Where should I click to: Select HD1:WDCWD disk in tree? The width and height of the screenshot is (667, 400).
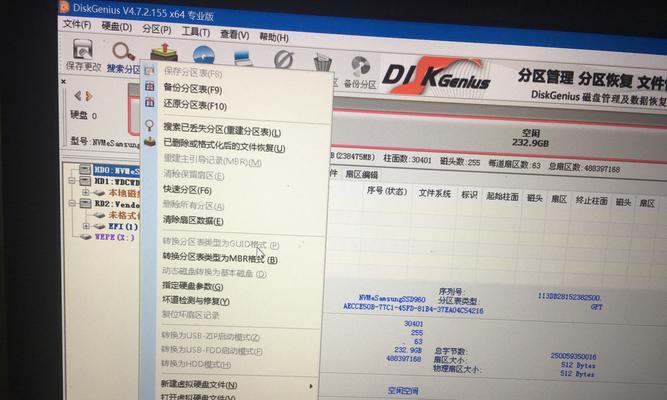click(x=116, y=182)
